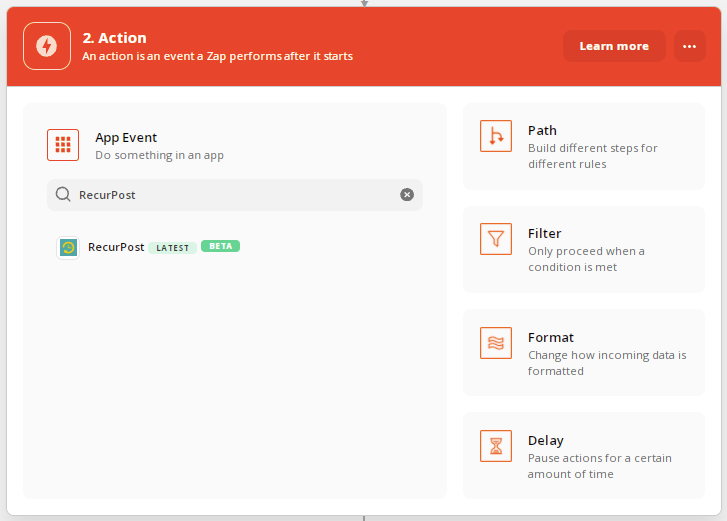Select the RecurPost app icon
The height and width of the screenshot is (521, 727).
pyautogui.click(x=68, y=248)
